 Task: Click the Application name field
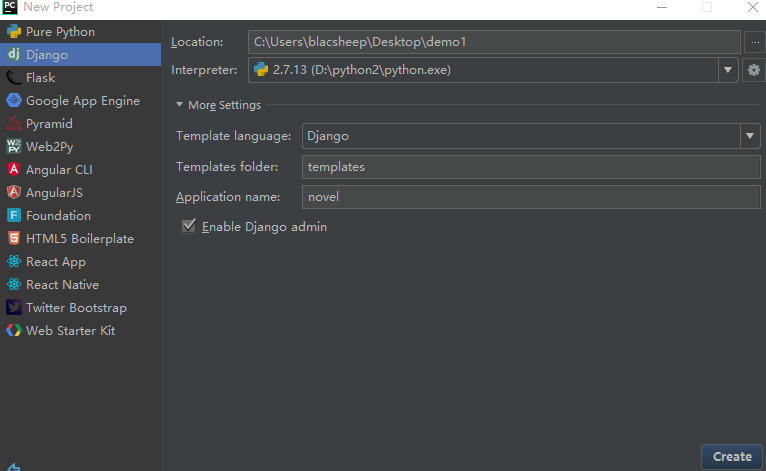click(x=530, y=197)
